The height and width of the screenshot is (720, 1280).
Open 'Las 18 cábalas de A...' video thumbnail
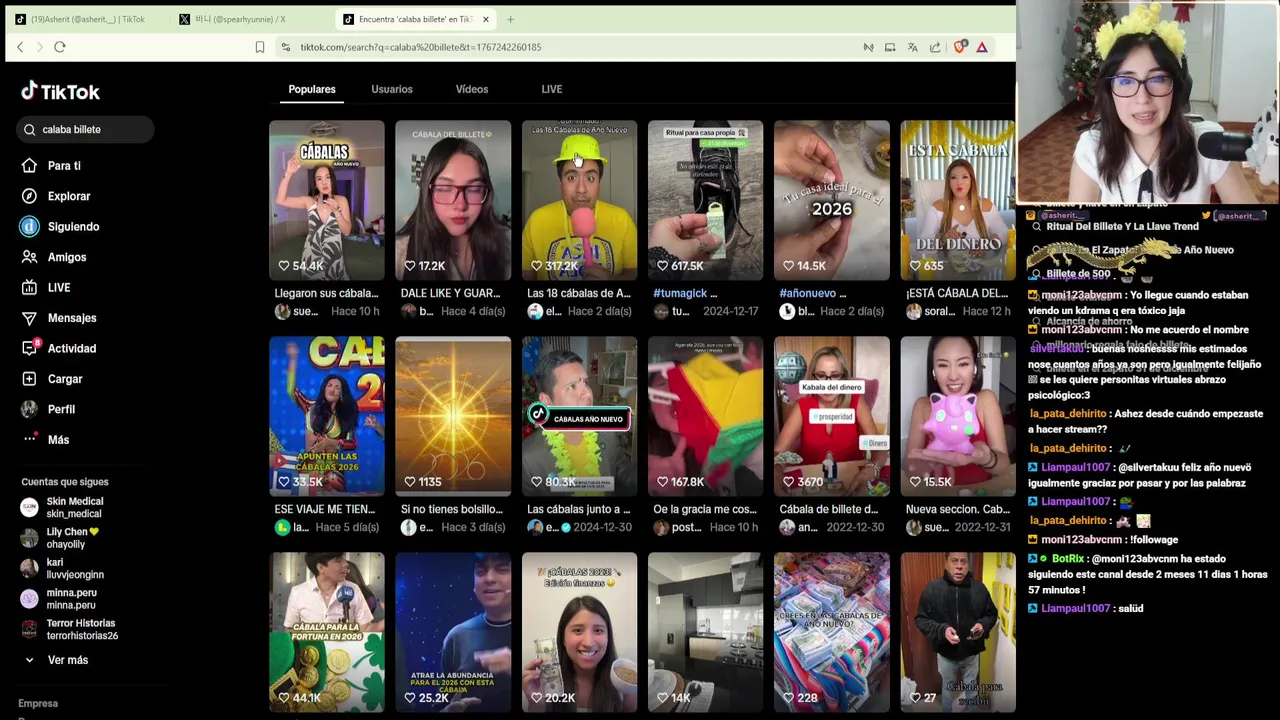pos(579,200)
